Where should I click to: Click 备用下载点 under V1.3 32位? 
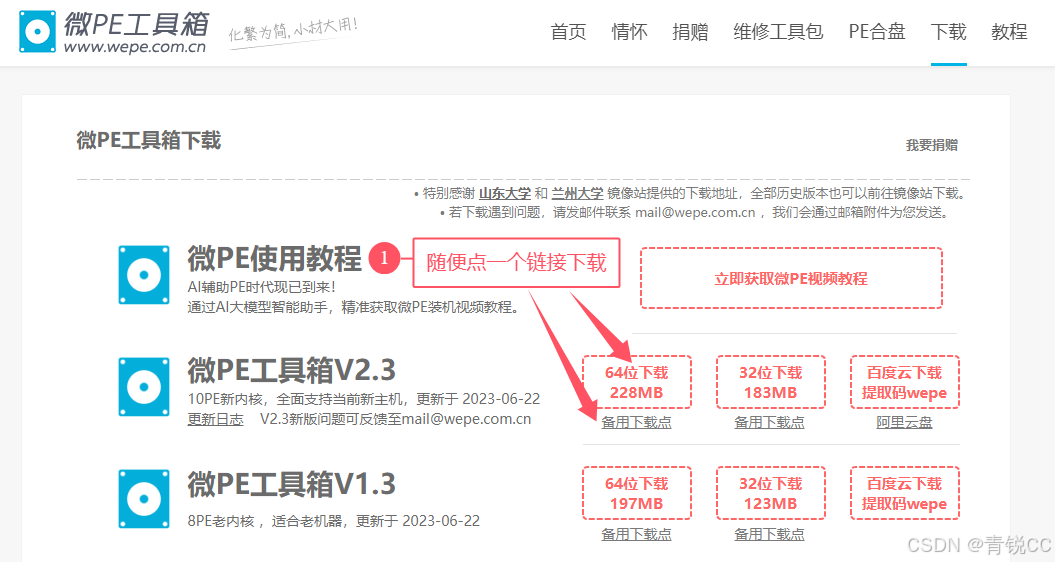770,534
